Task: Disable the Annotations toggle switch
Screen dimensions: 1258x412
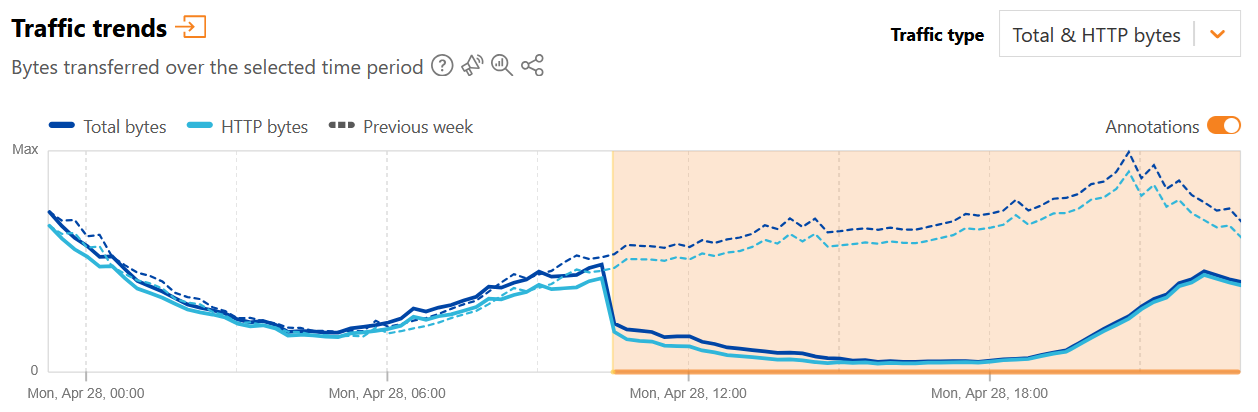Action: [x=1224, y=127]
